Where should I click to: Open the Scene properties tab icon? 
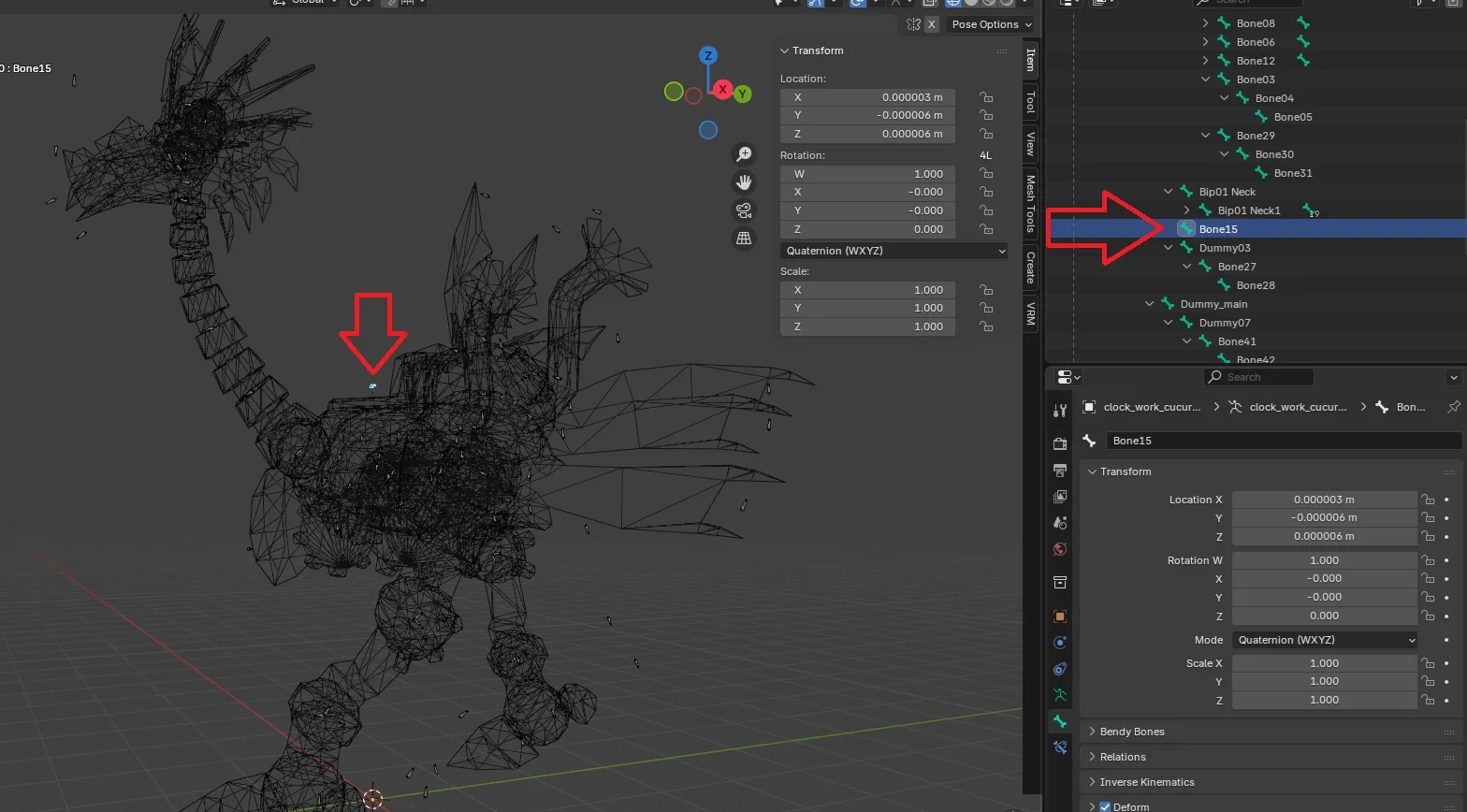[x=1060, y=523]
